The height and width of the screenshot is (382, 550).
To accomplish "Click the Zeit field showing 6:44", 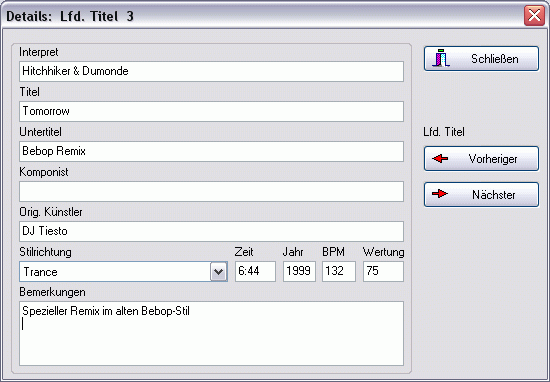I will coord(255,272).
